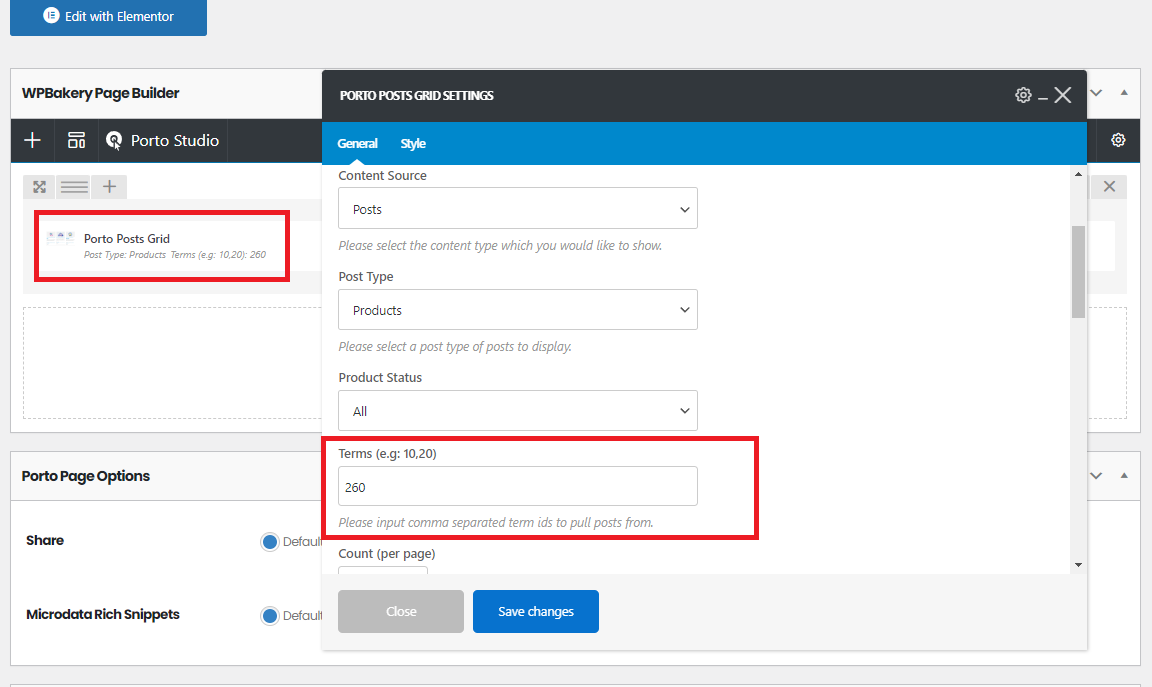1152x687 pixels.
Task: Select Microdata Rich Snippets Default radio button
Action: 270,616
